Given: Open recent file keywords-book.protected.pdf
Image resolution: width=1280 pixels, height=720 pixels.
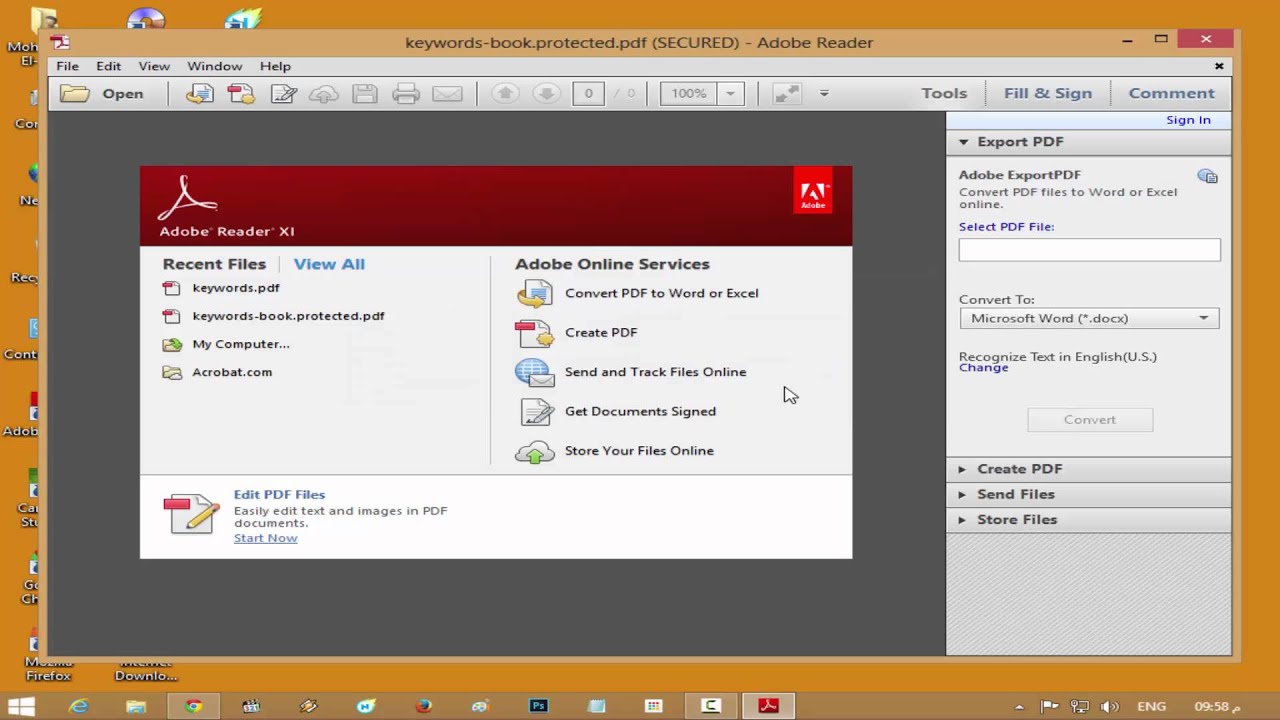Looking at the screenshot, I should 288,316.
